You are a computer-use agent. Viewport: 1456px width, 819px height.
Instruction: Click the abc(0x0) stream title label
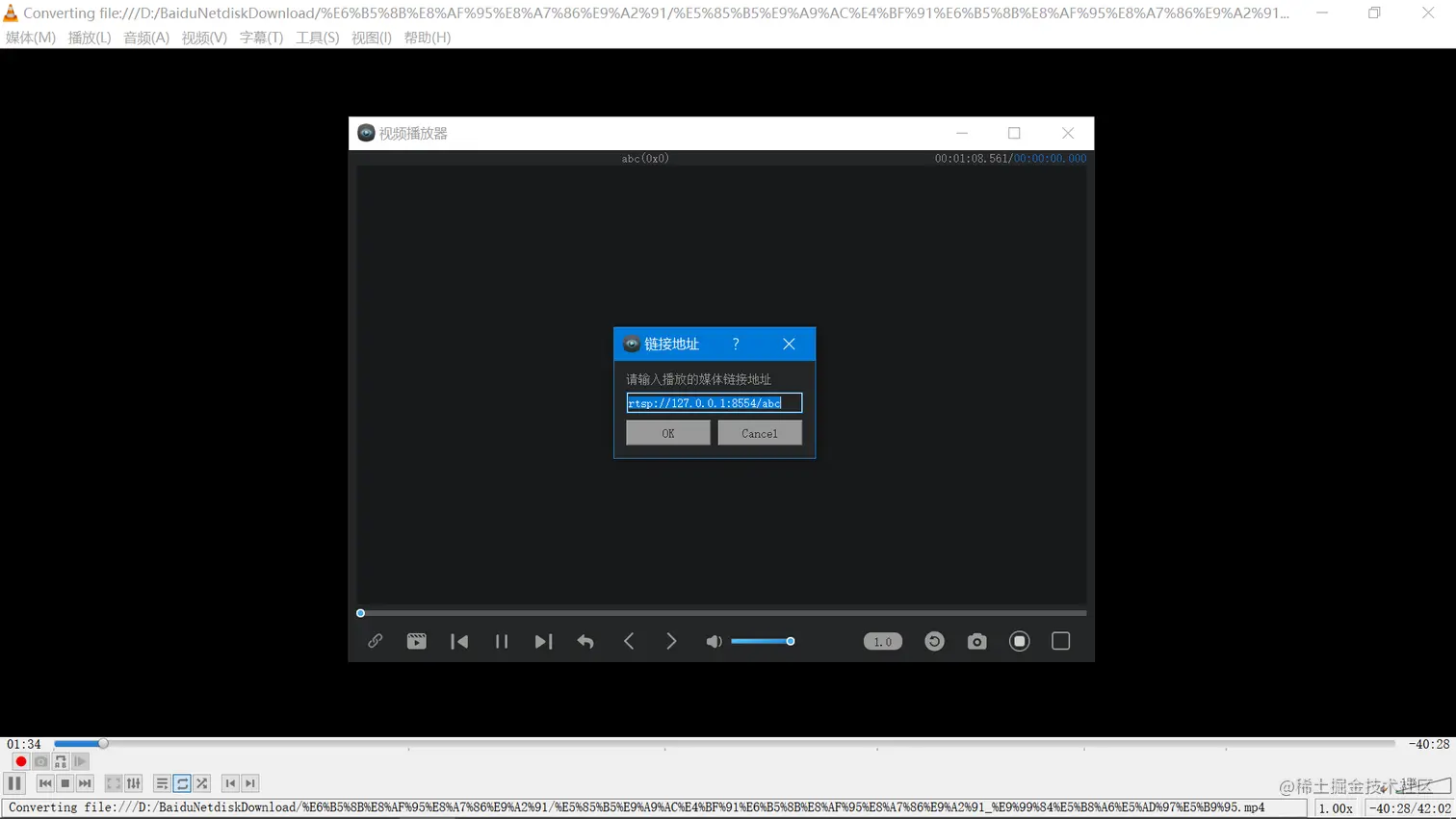(x=645, y=159)
